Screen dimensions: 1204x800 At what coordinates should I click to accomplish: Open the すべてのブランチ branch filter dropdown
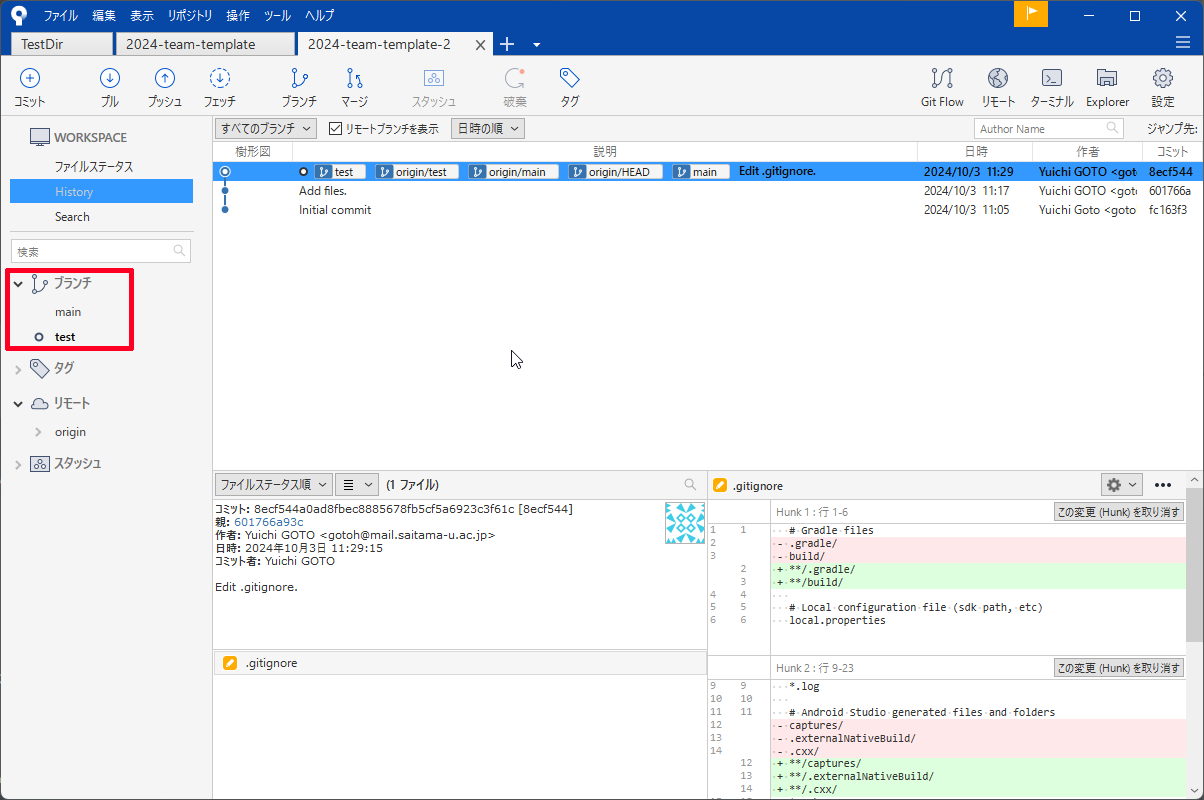pos(265,128)
